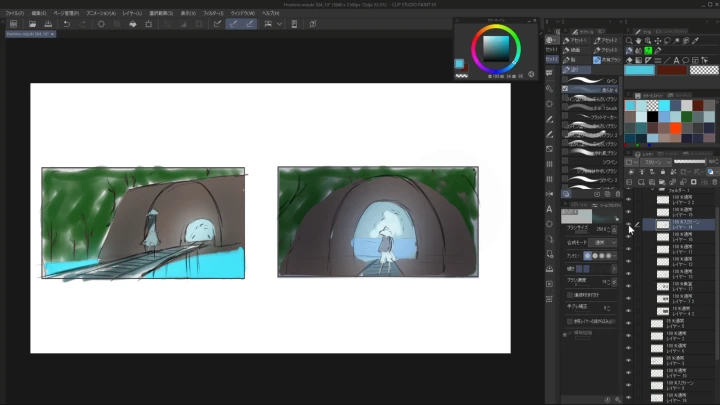Screen dimensions: 720x405
Task: Click the Delete layer trash icon
Action: pos(714,182)
